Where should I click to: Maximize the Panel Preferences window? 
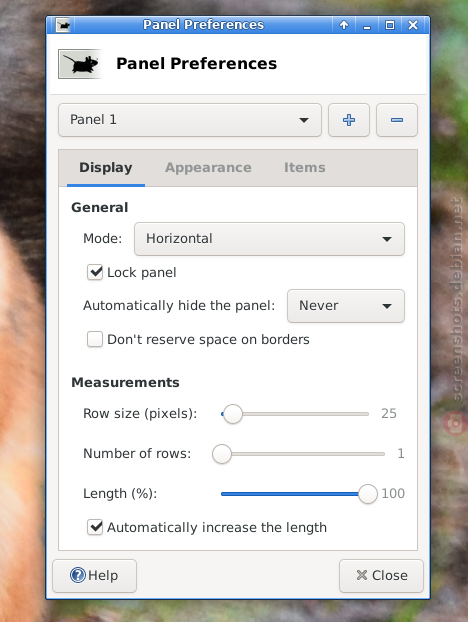390,25
